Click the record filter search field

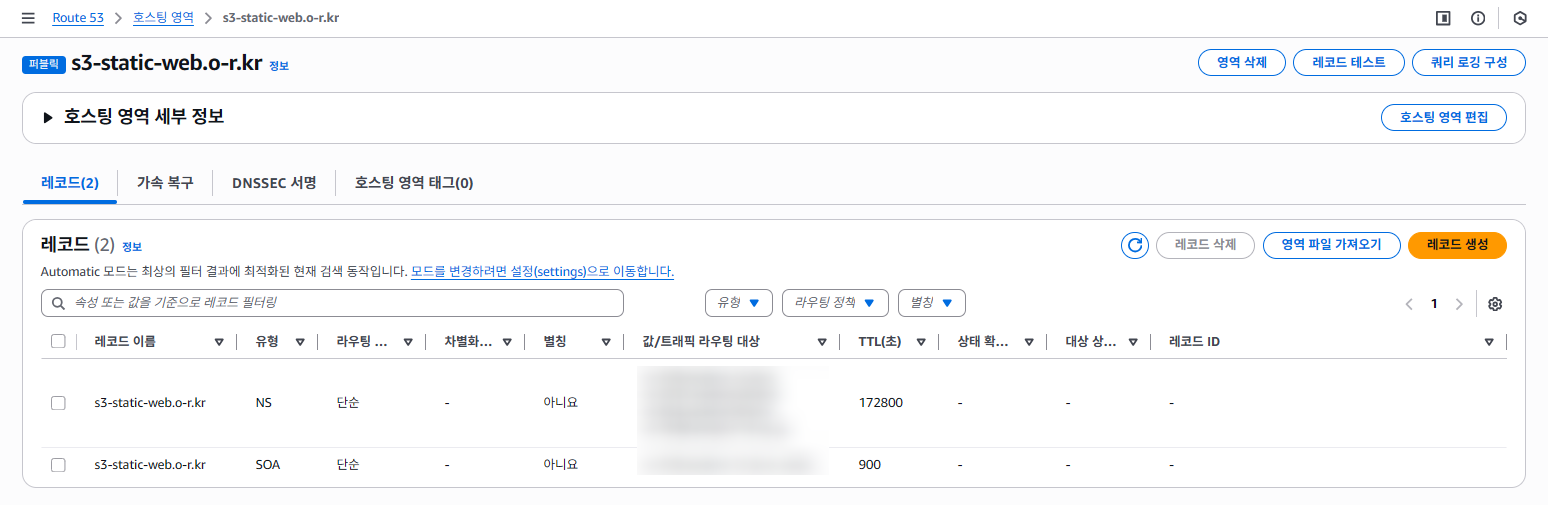pos(332,302)
